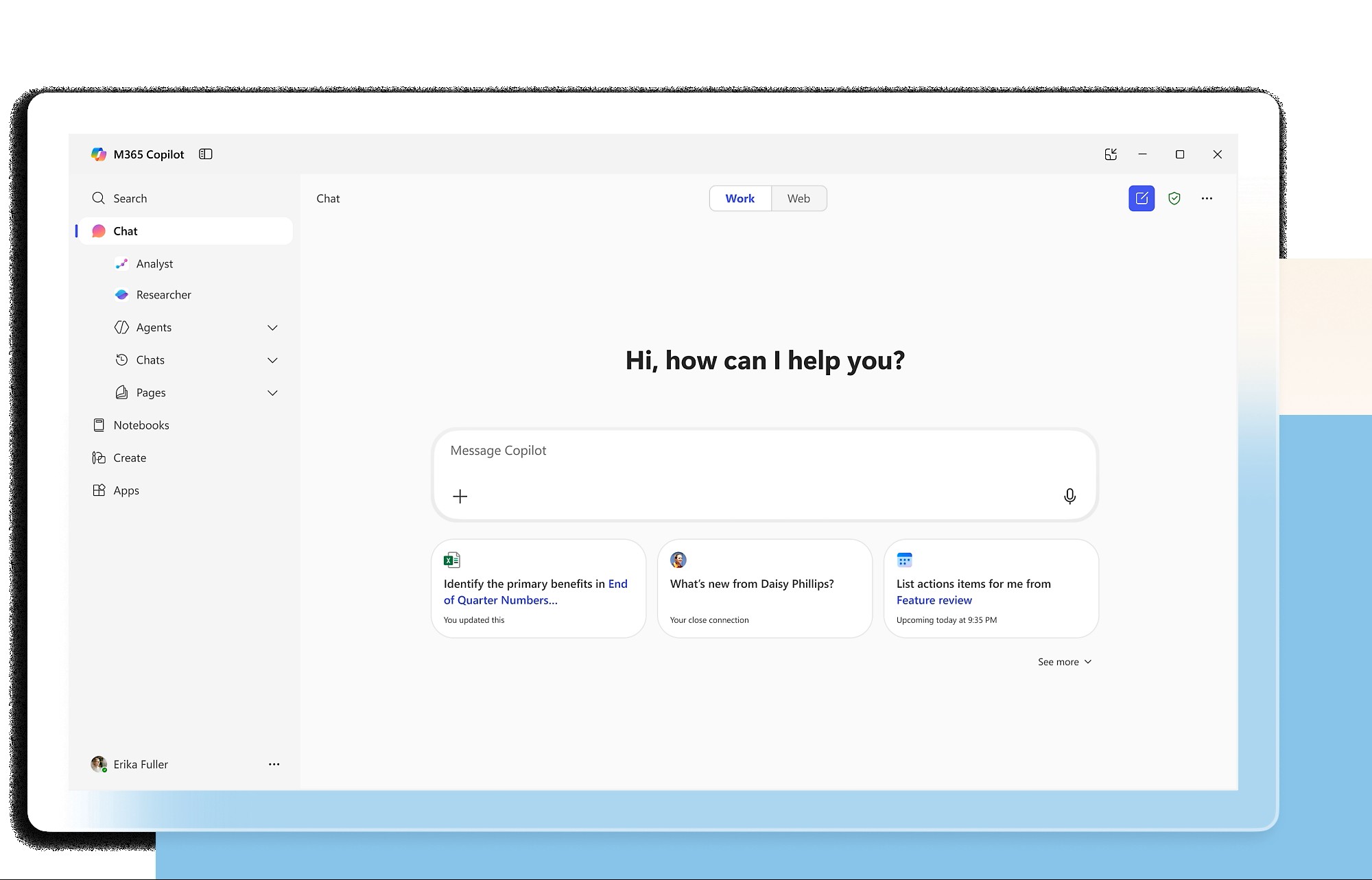Expand the Agents chevron

coord(272,328)
